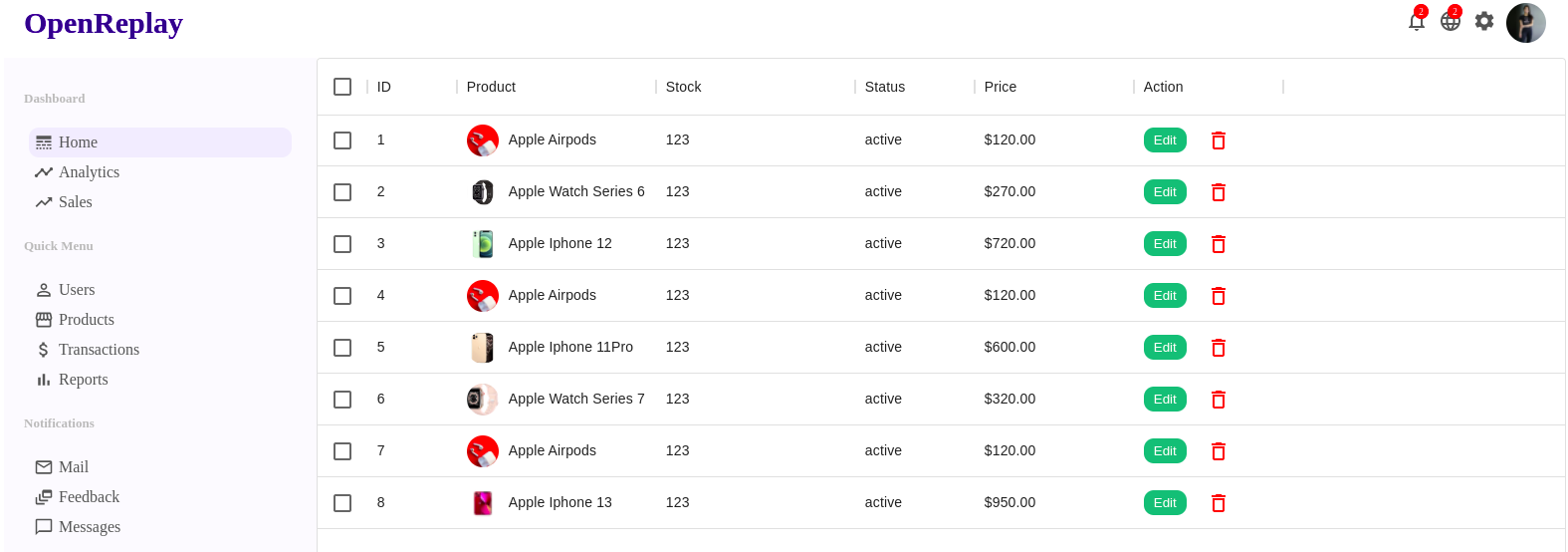This screenshot has width=1568, height=552.
Task: Click the OpenReplay logo
Action: point(104,23)
